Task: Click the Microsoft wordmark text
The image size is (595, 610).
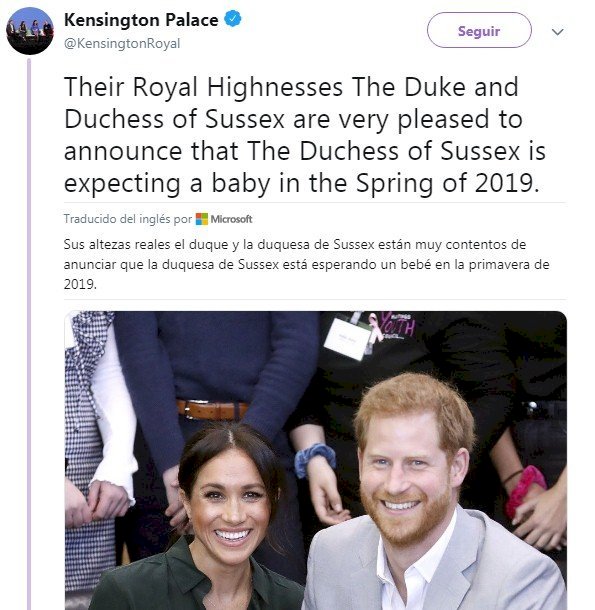Action: pyautogui.click(x=232, y=219)
